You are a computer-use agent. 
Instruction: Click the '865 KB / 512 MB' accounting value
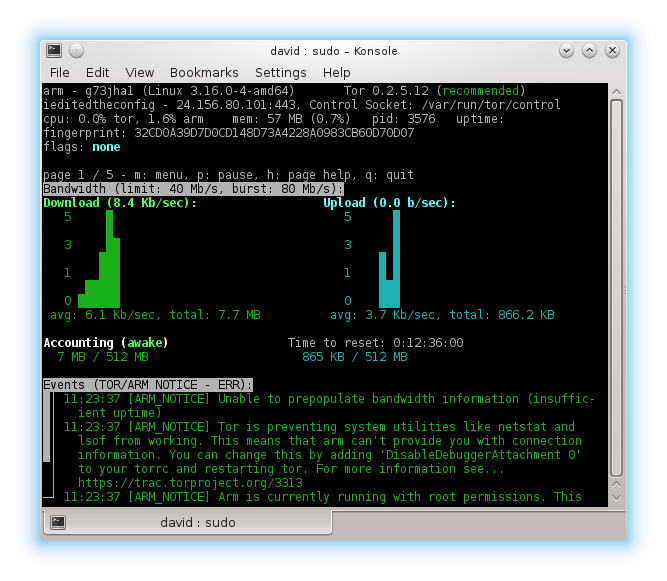click(355, 357)
